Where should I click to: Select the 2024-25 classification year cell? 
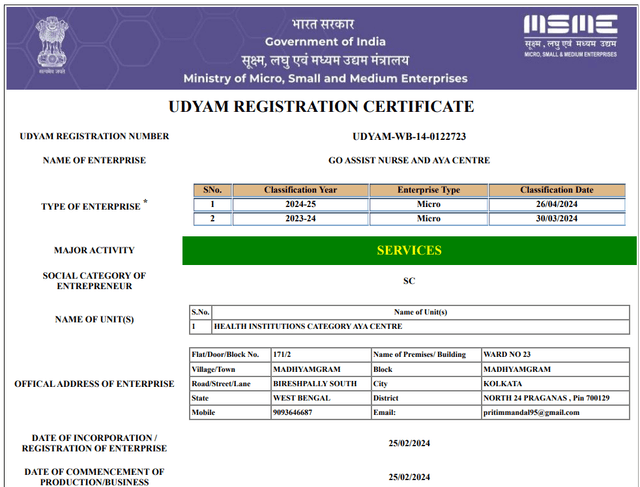300,204
